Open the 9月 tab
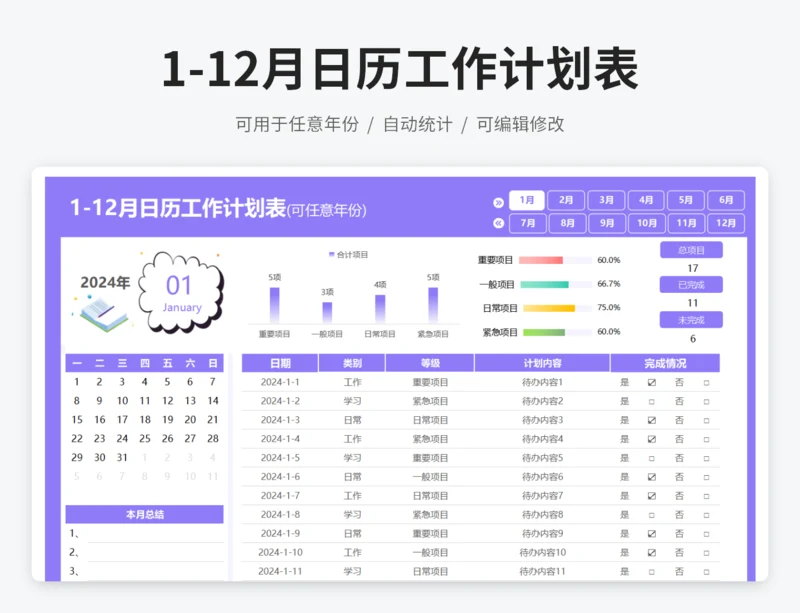 pyautogui.click(x=607, y=223)
